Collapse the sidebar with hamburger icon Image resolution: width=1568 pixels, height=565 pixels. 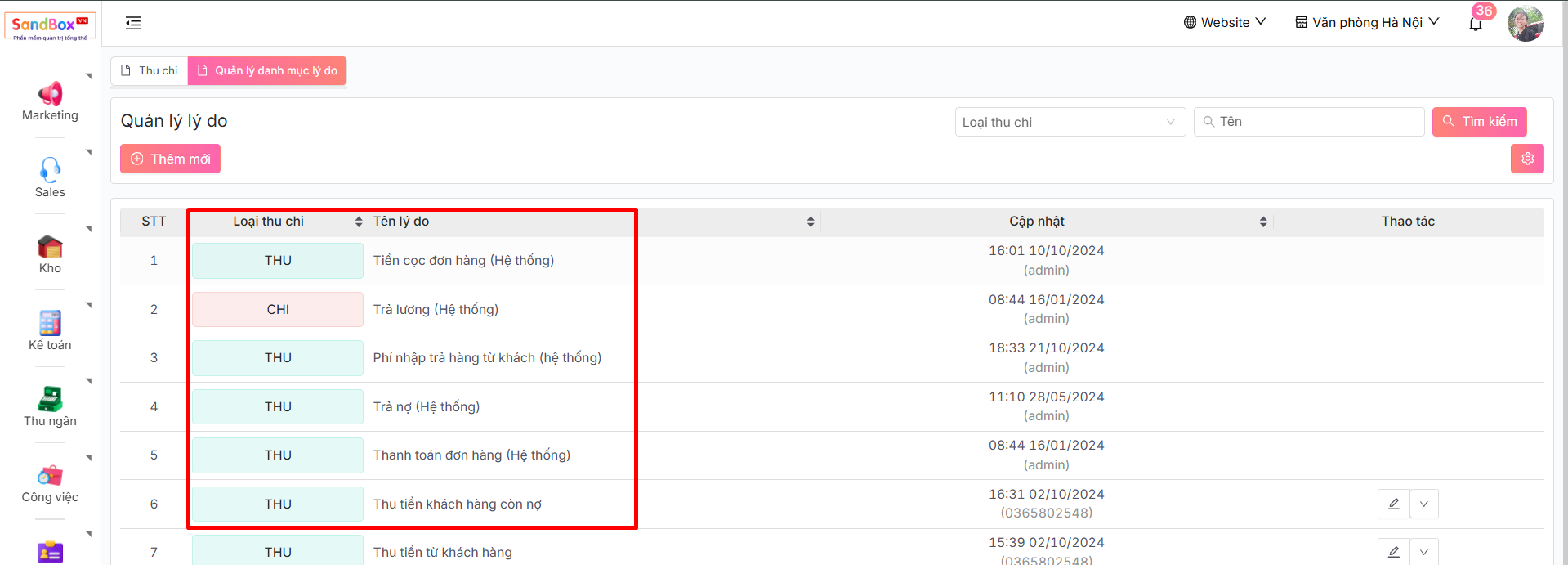point(133,23)
